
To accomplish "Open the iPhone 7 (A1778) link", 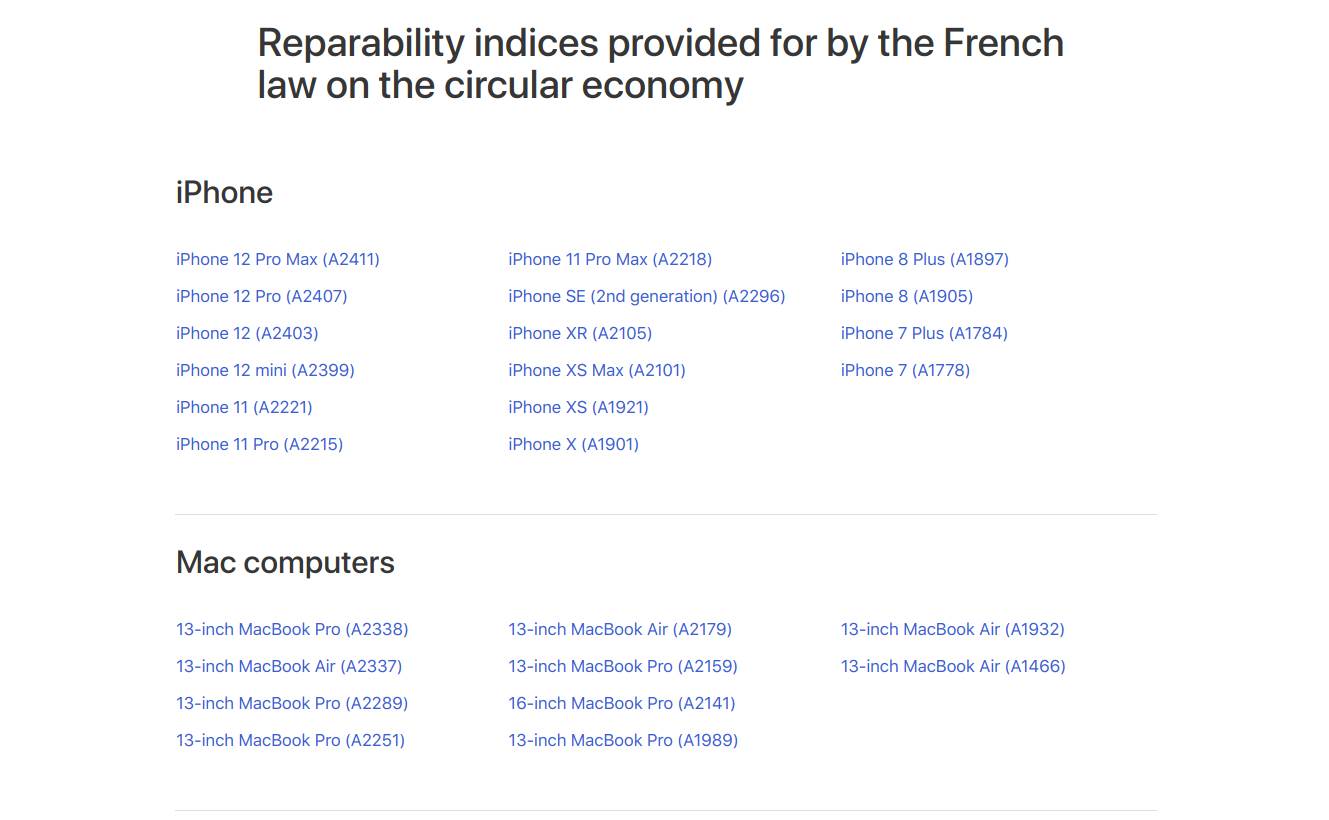I will click(905, 370).
